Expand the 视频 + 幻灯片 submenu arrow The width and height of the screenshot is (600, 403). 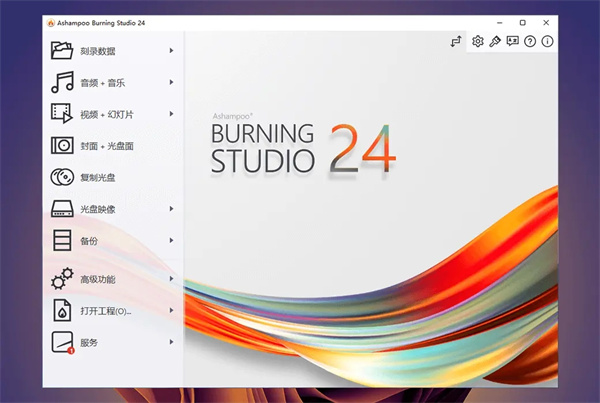(171, 114)
